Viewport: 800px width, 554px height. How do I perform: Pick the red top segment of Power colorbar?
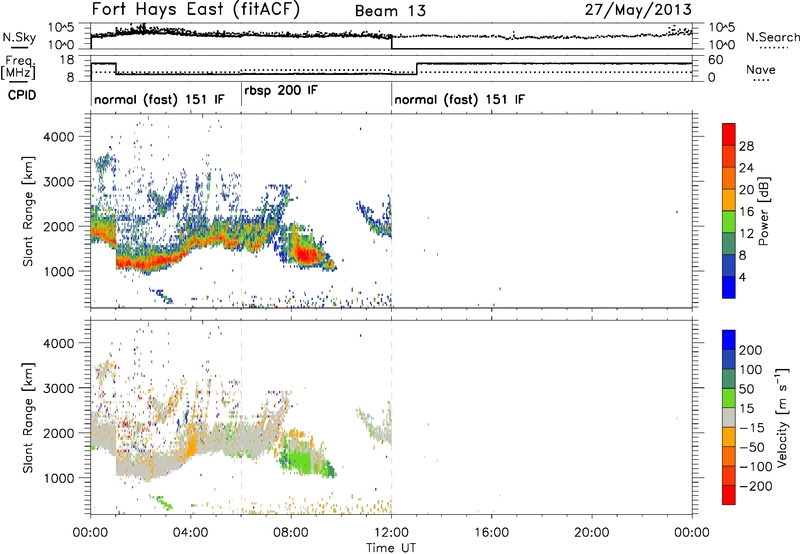tap(729, 134)
